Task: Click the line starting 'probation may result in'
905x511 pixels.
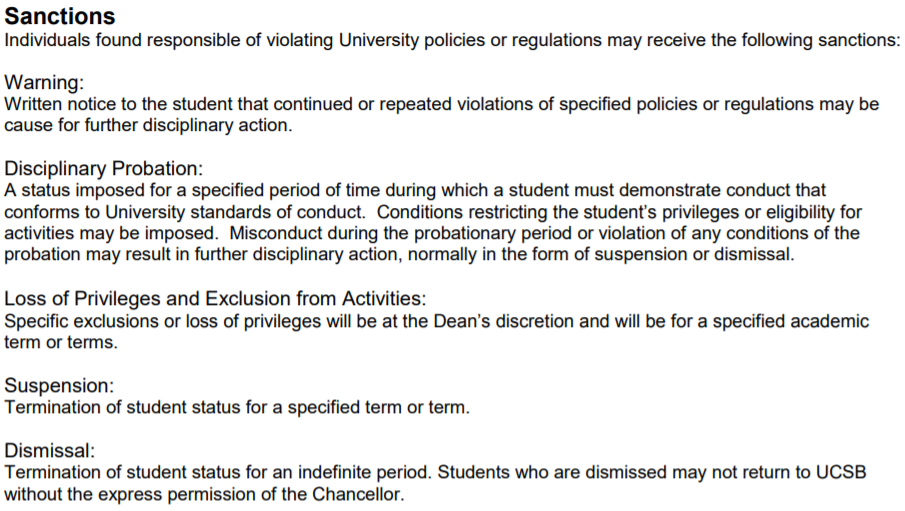Action: [x=399, y=254]
